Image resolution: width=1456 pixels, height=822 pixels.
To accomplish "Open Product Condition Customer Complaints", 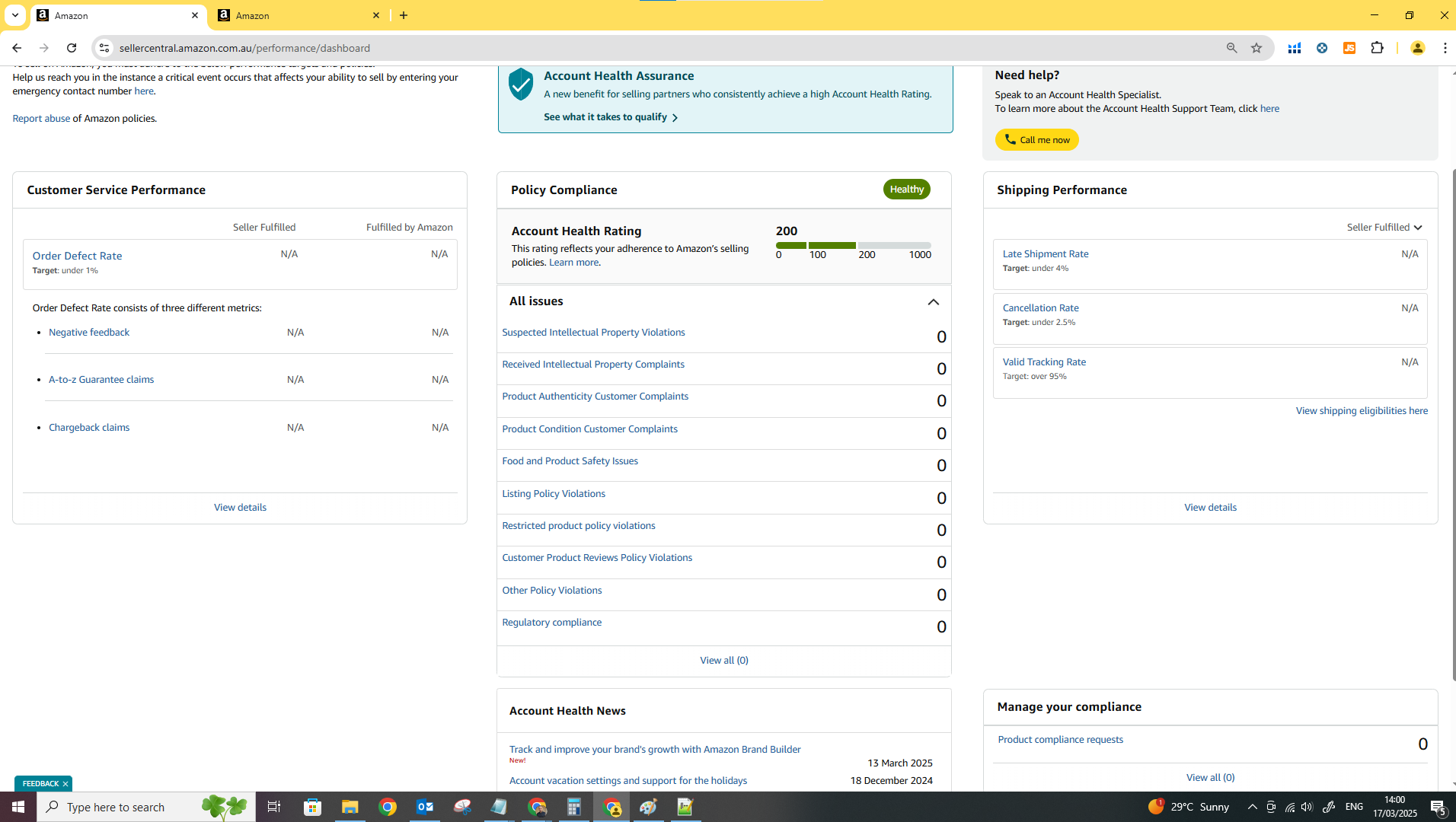I will 589,429.
